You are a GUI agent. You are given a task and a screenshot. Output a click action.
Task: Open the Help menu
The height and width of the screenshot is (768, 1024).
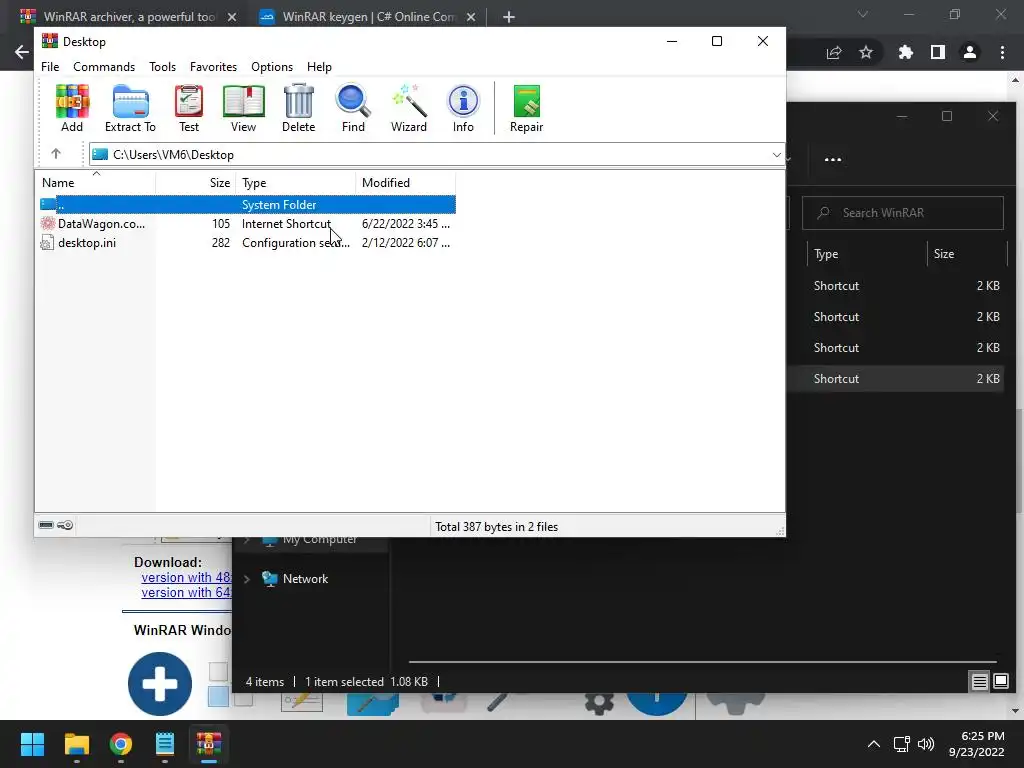319,67
